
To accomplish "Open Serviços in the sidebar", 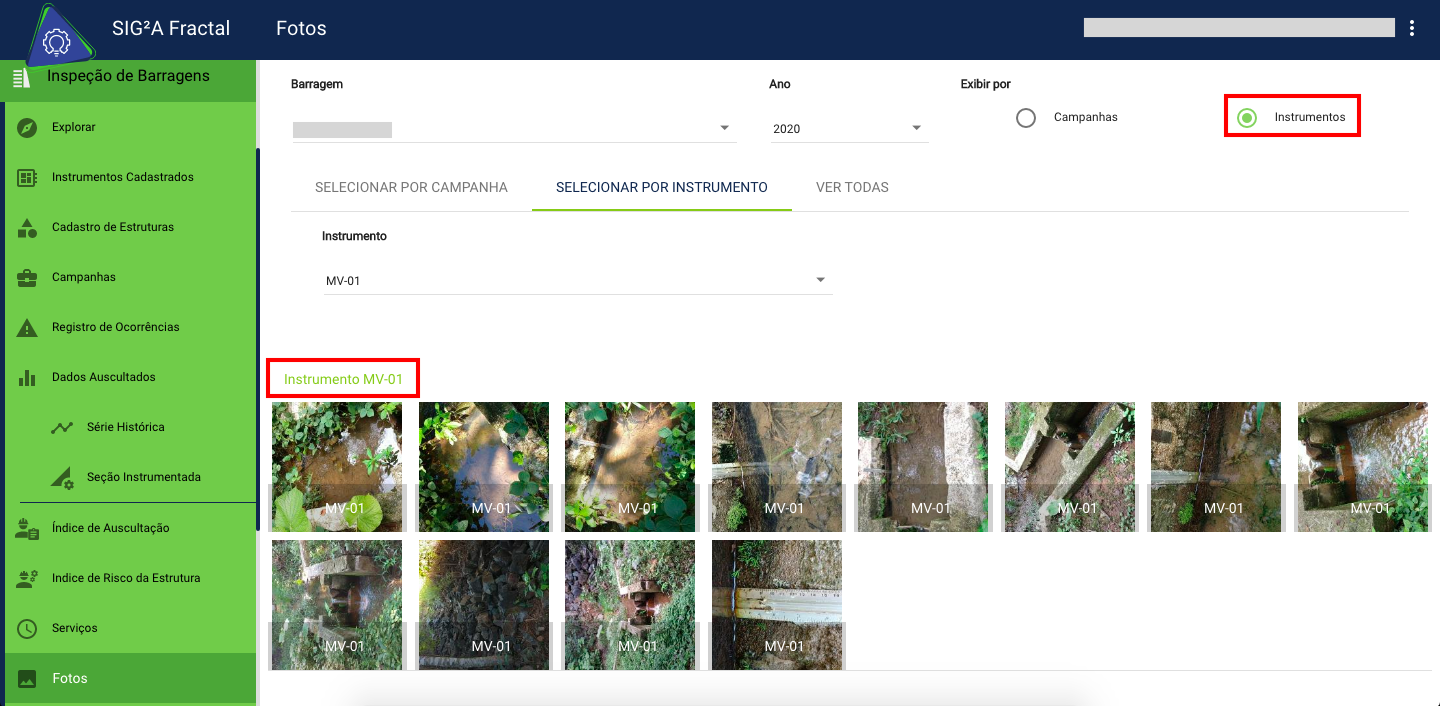I will pyautogui.click(x=130, y=628).
